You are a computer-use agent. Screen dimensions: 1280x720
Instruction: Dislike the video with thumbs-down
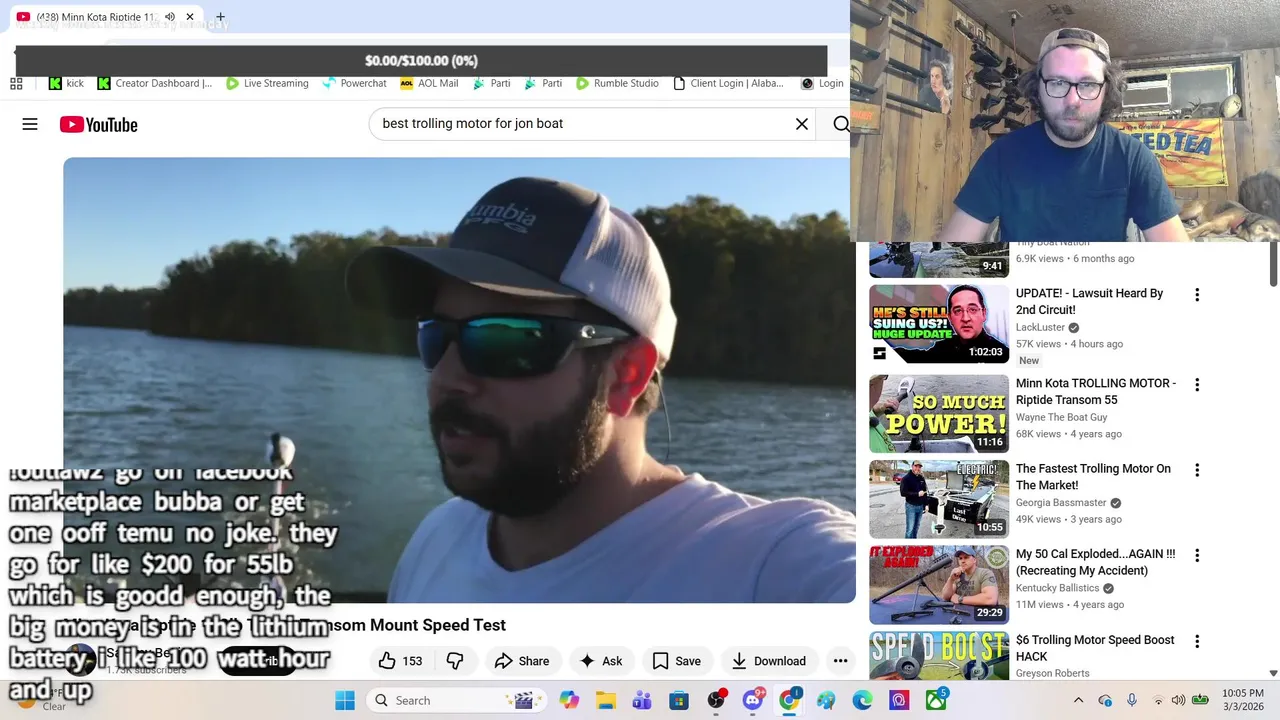point(455,661)
